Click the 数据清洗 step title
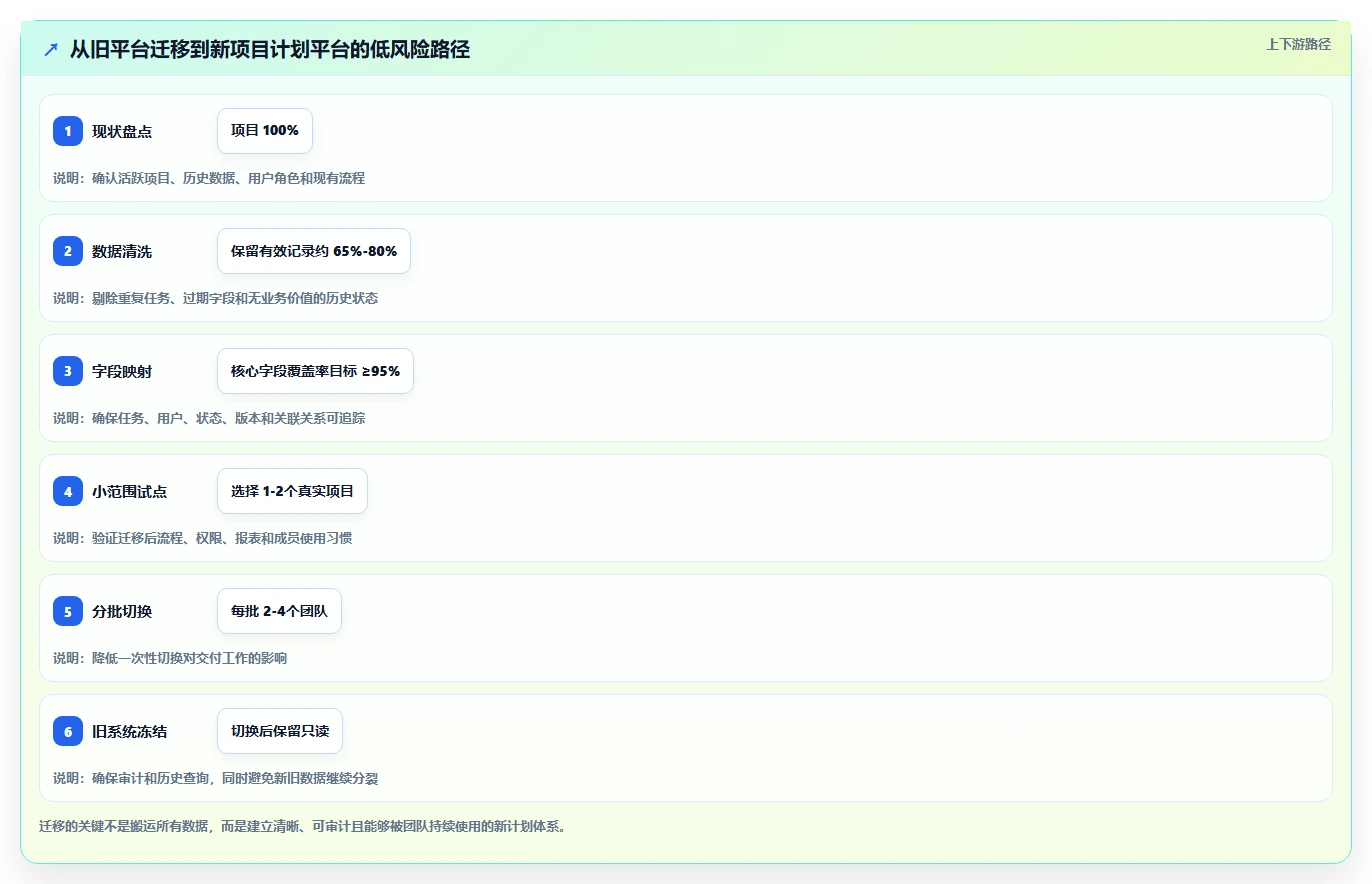The image size is (1372, 884). coord(122,251)
